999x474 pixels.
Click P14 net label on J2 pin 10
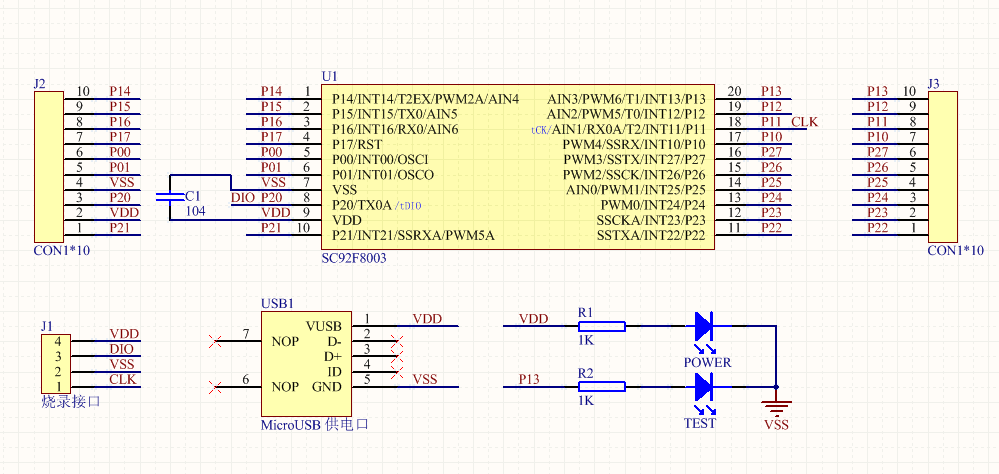pyautogui.click(x=120, y=91)
